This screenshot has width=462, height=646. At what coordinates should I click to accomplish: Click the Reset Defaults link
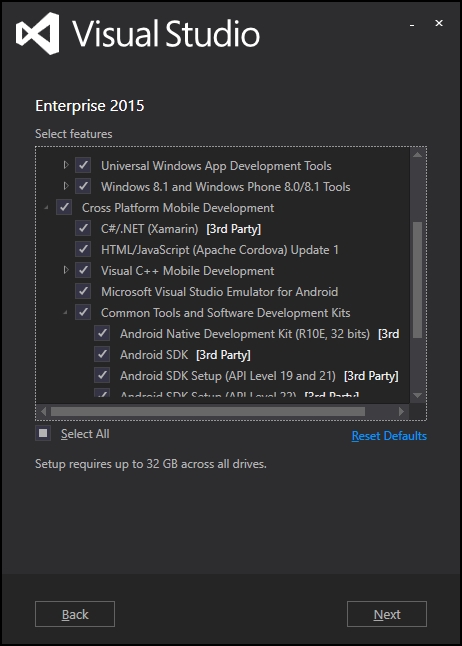pos(389,436)
